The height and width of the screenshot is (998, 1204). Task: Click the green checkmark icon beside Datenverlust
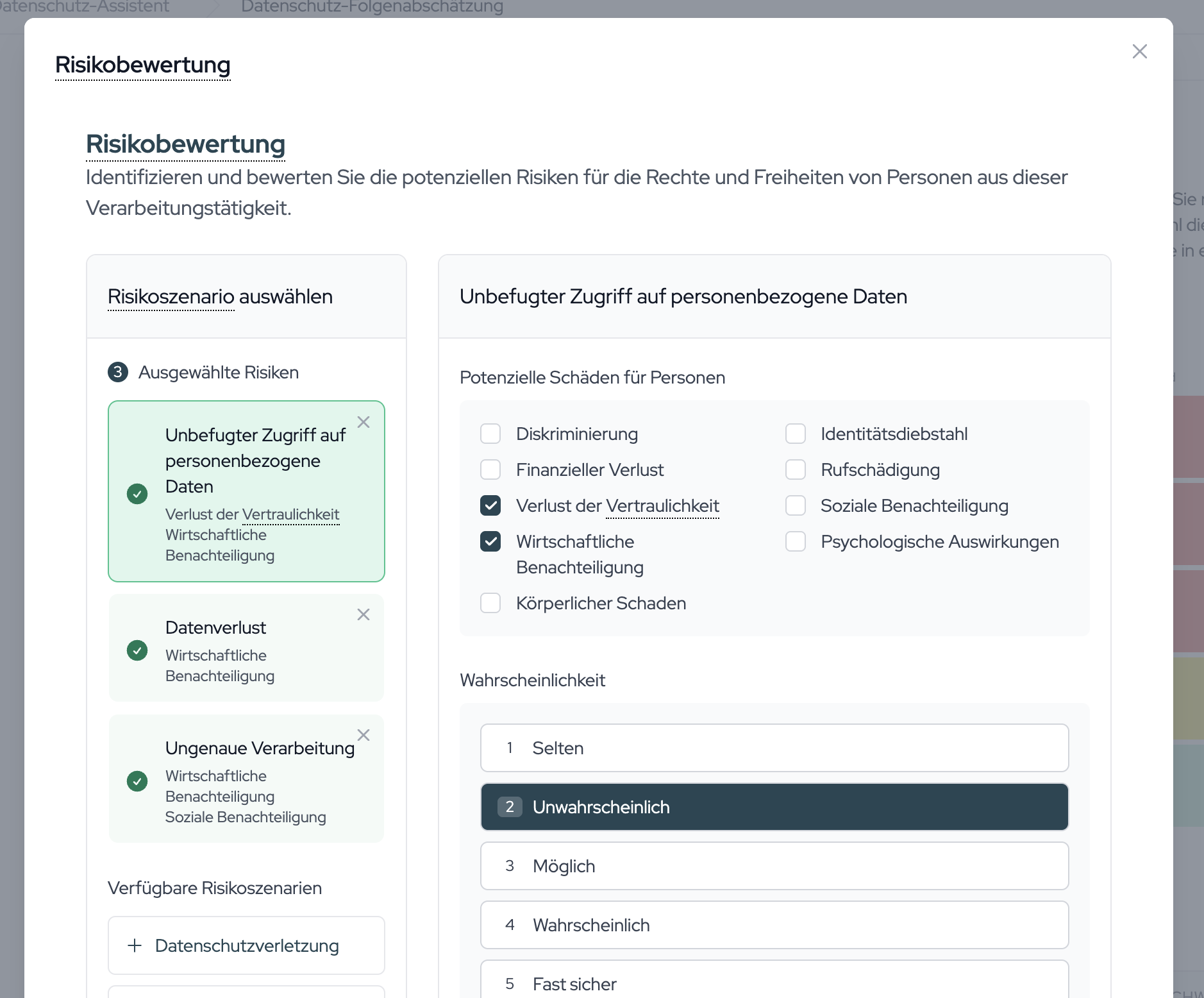point(137,650)
